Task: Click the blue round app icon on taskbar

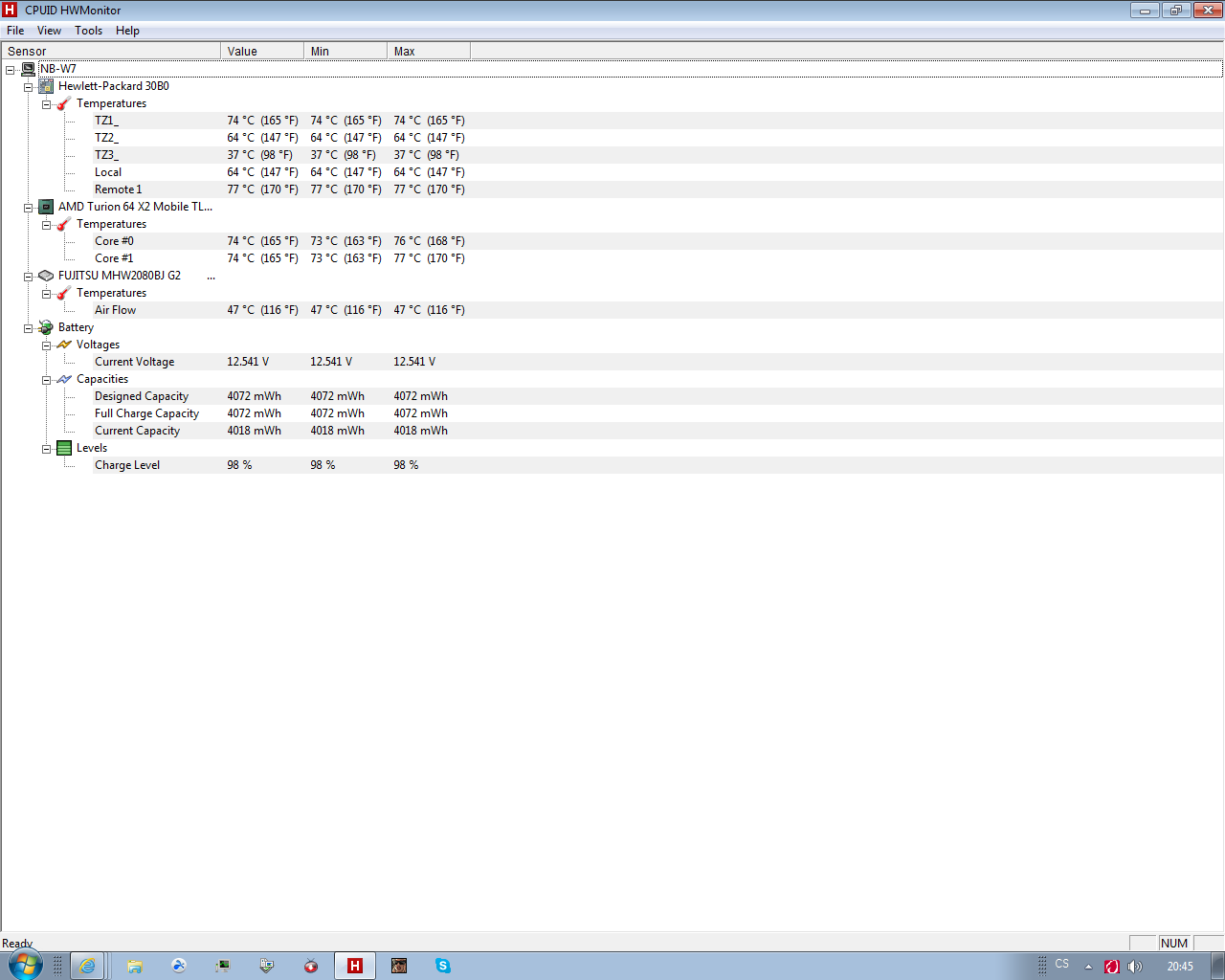Action: click(x=179, y=966)
